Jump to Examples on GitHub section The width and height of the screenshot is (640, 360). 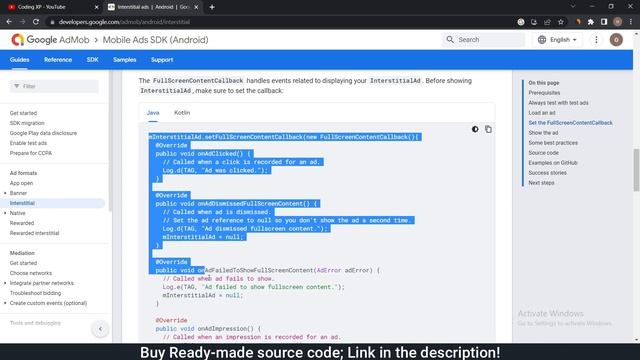[553, 163]
